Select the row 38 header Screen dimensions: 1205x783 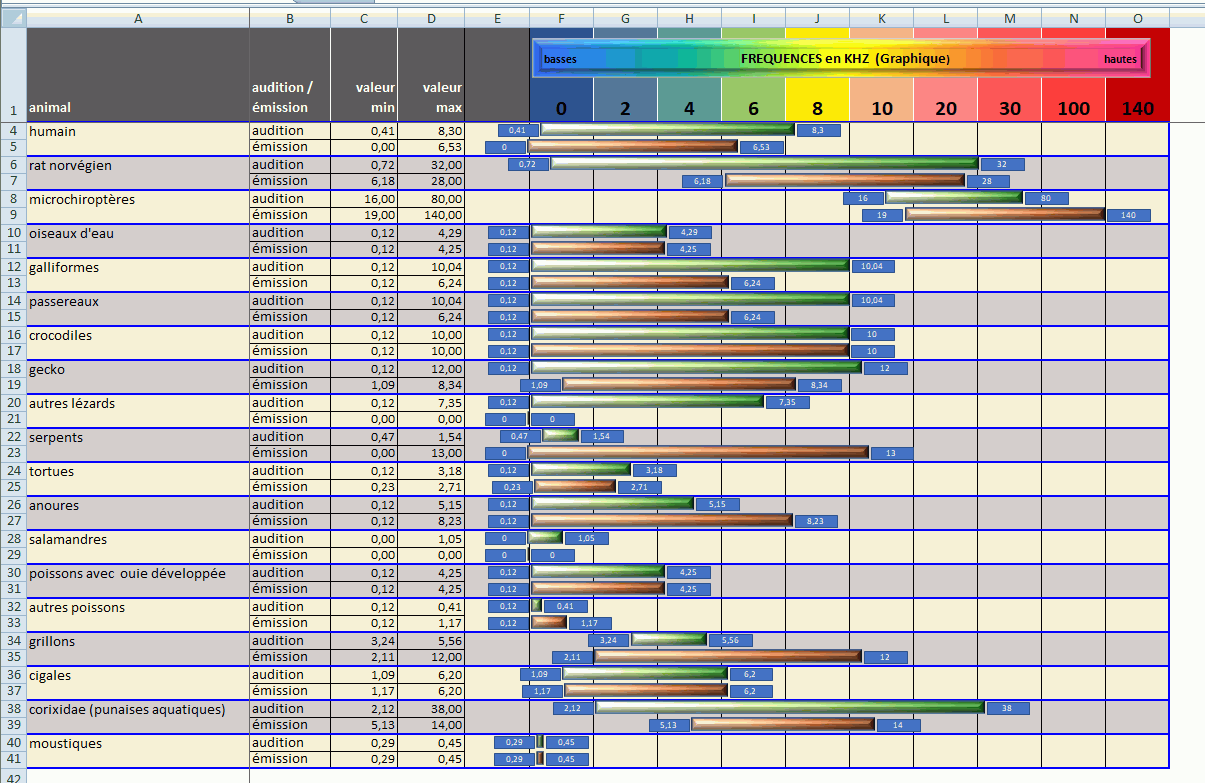point(13,709)
